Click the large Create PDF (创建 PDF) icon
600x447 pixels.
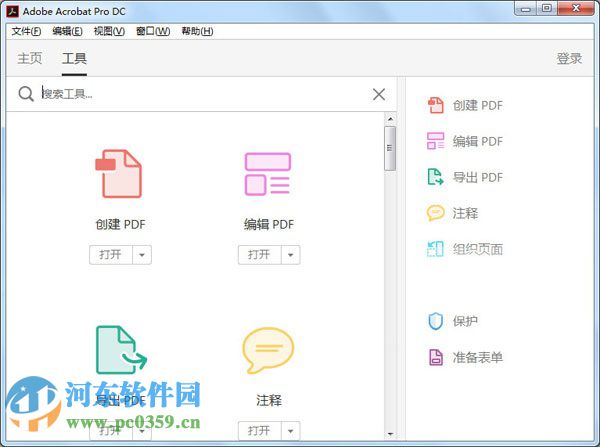click(119, 174)
